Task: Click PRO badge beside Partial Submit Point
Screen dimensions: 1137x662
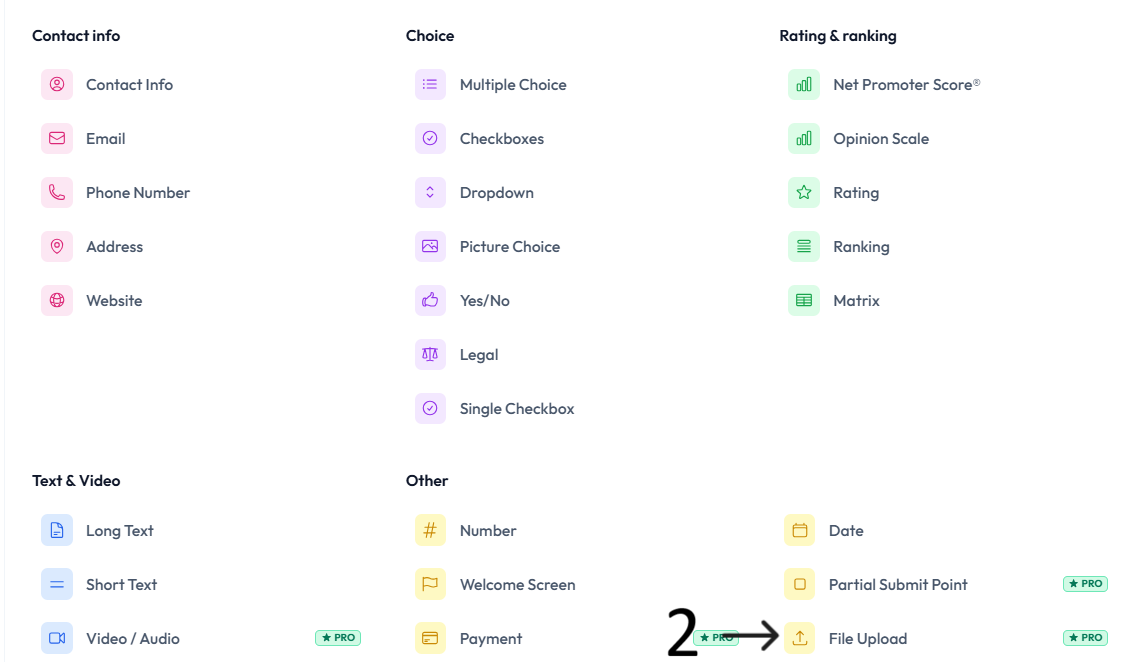Action: pos(1086,584)
